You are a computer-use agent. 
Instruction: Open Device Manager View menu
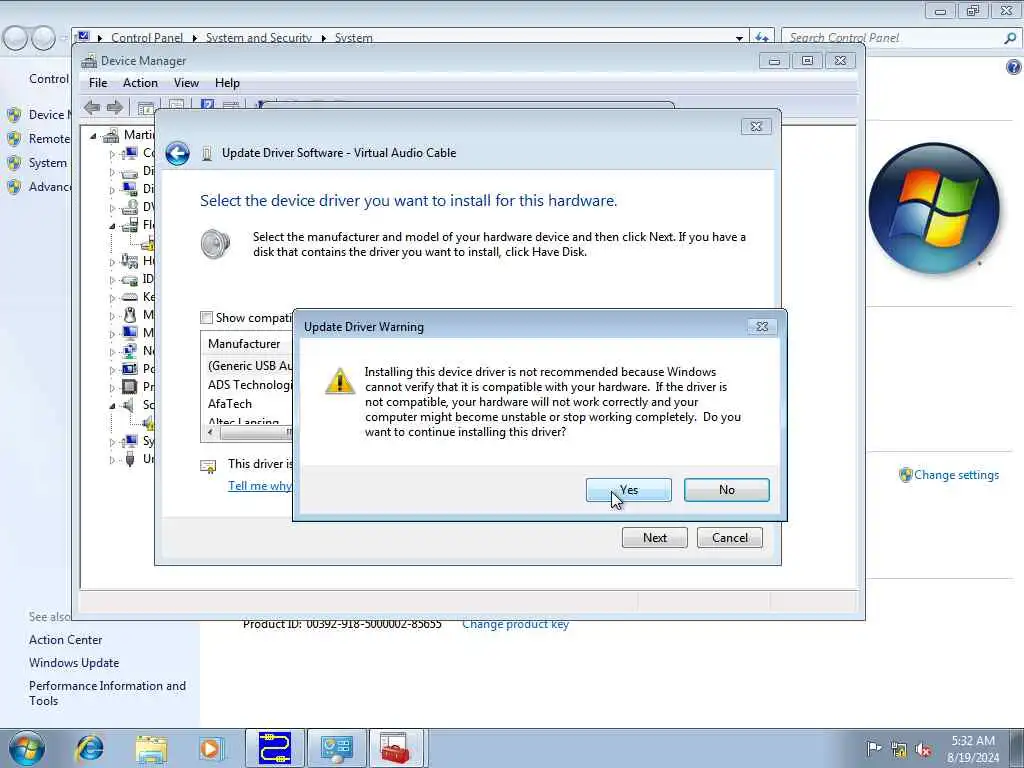coord(186,83)
